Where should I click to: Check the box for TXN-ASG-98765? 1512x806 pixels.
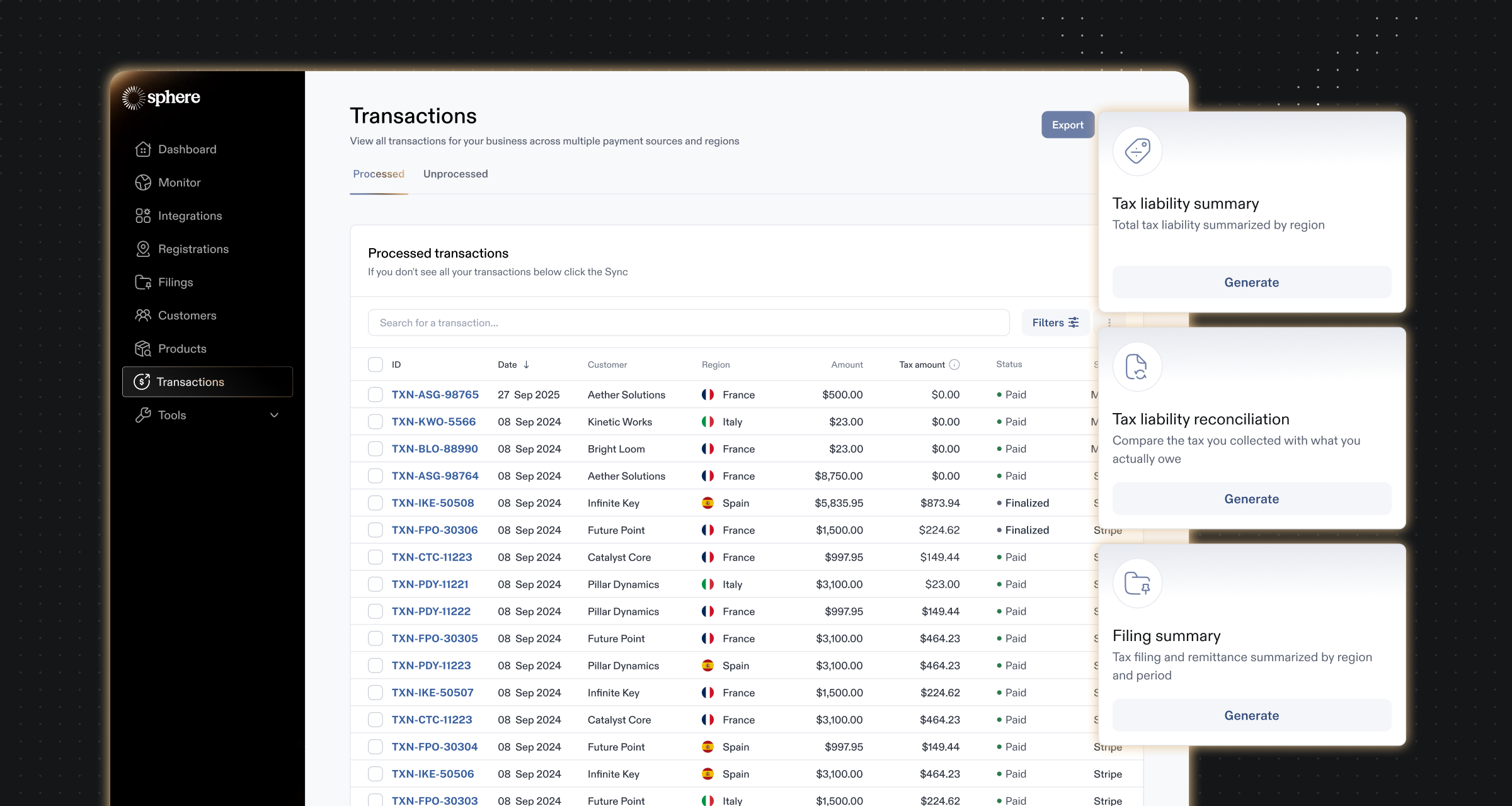375,395
